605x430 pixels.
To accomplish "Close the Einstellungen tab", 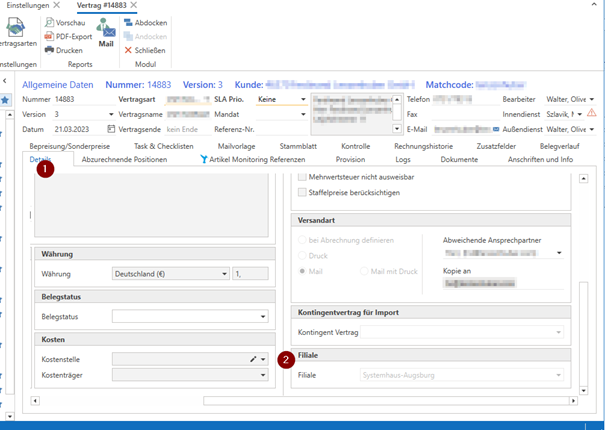I will [57, 6].
